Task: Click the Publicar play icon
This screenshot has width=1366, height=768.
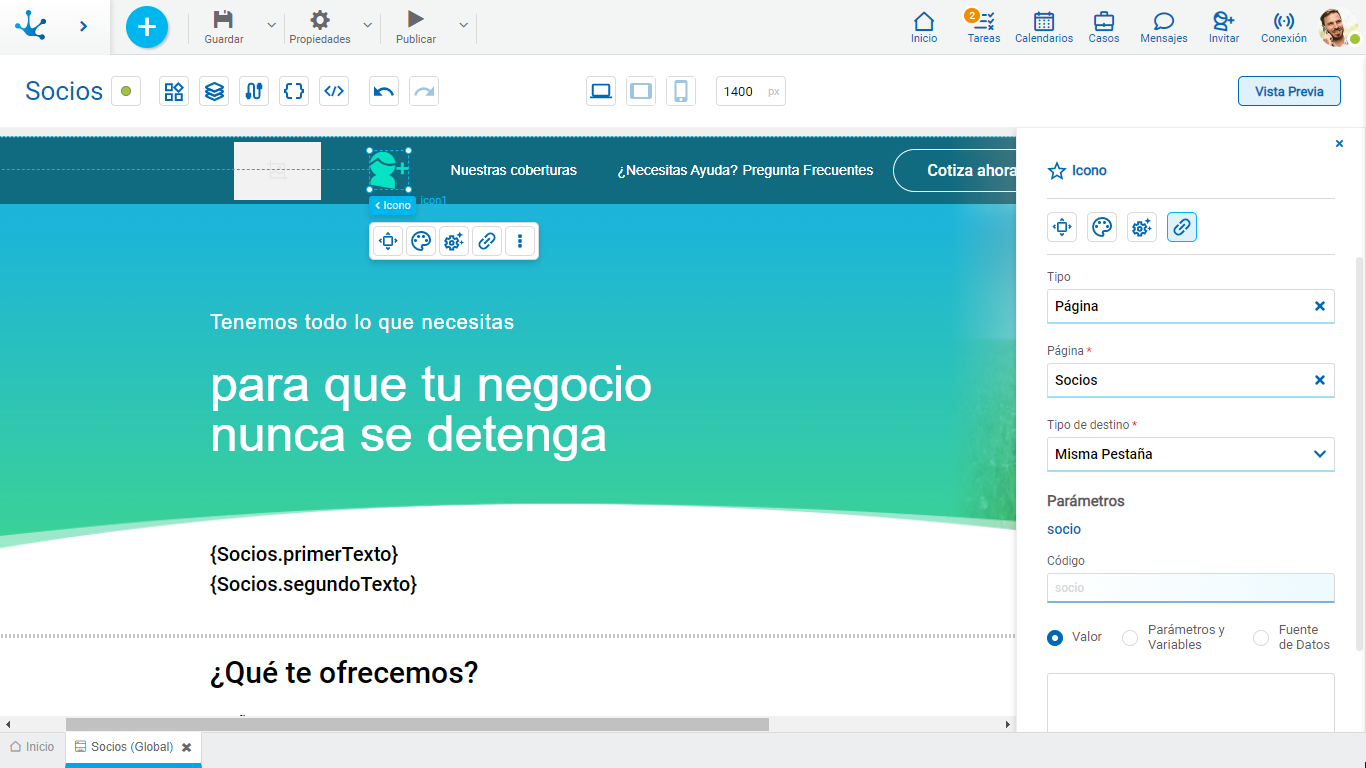Action: pos(416,19)
